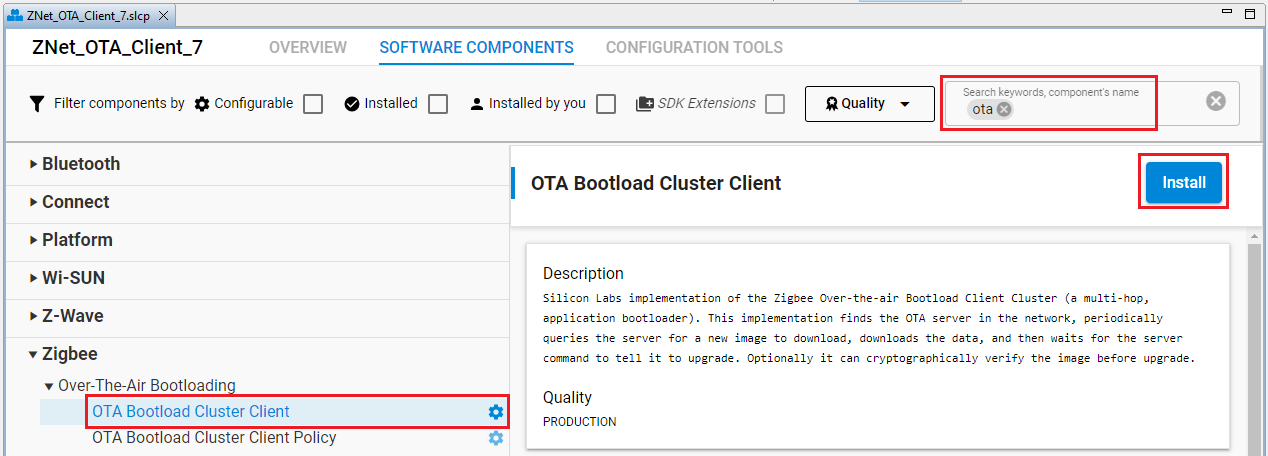Open the Configuration Tools tab
Screen dimensions: 1268x456
694,48
